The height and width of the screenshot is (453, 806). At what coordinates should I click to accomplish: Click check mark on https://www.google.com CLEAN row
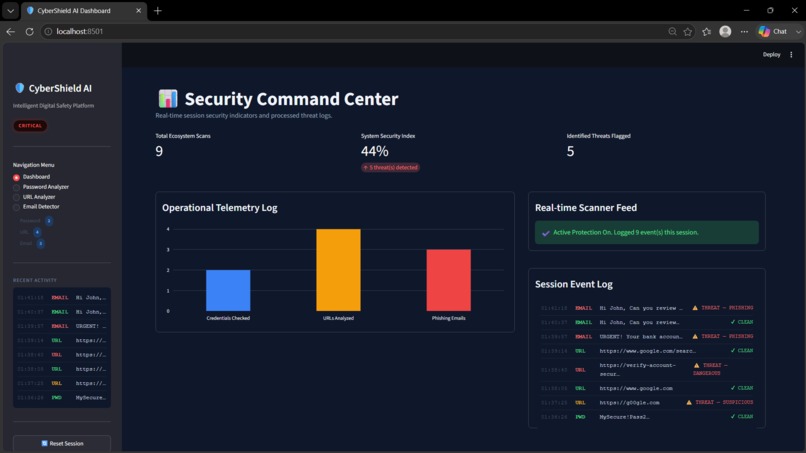tap(733, 388)
